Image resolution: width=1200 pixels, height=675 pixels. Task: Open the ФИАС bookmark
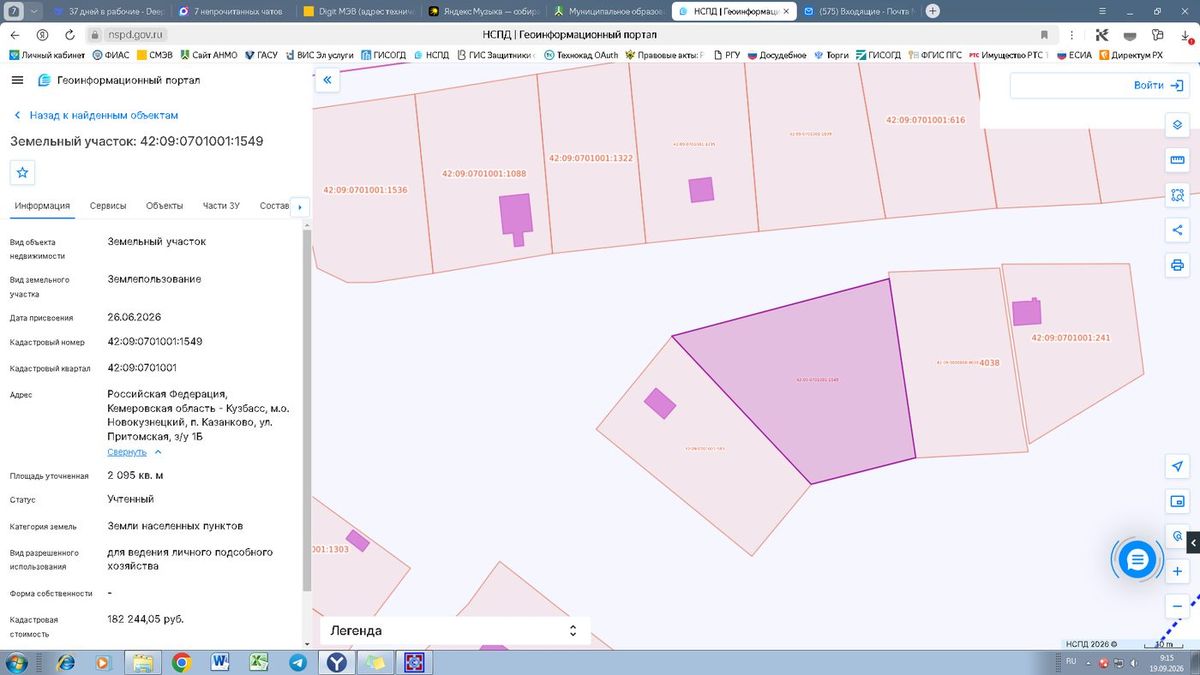112,55
